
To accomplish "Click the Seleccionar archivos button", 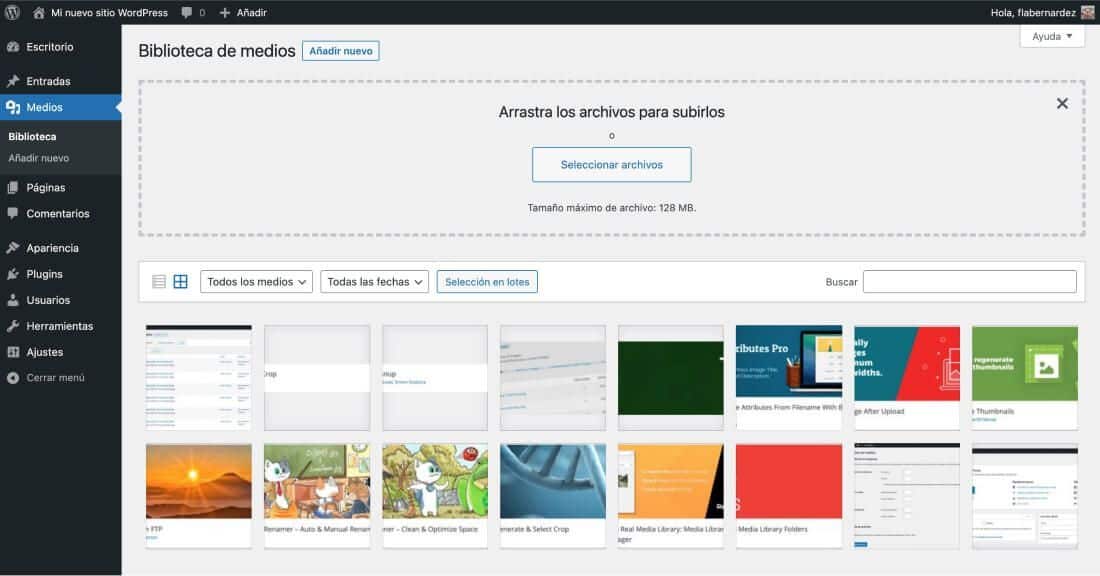I will [611, 164].
